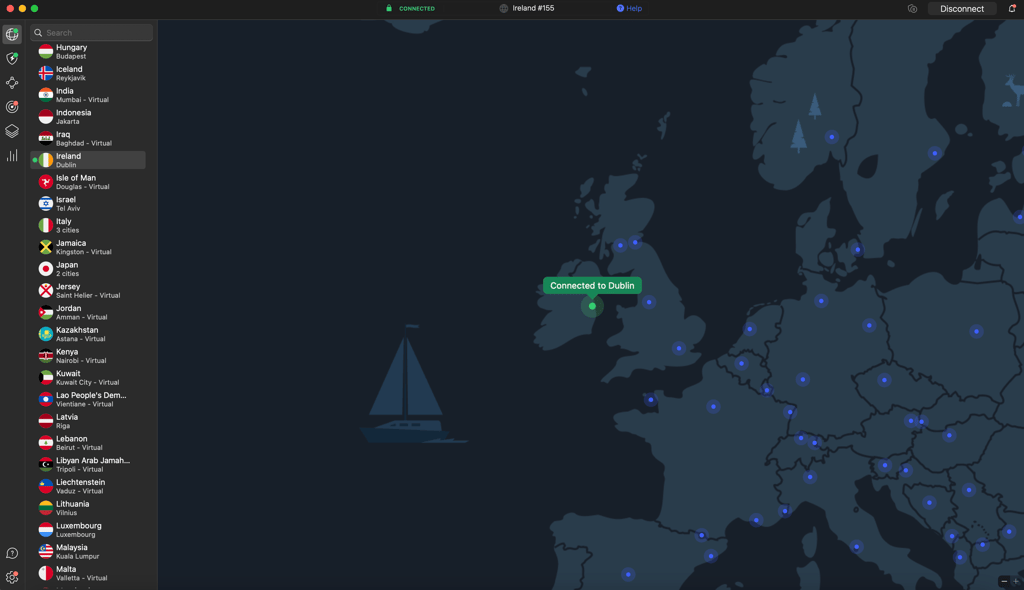Open the settings gear icon
Image resolution: width=1024 pixels, height=590 pixels.
(12, 577)
